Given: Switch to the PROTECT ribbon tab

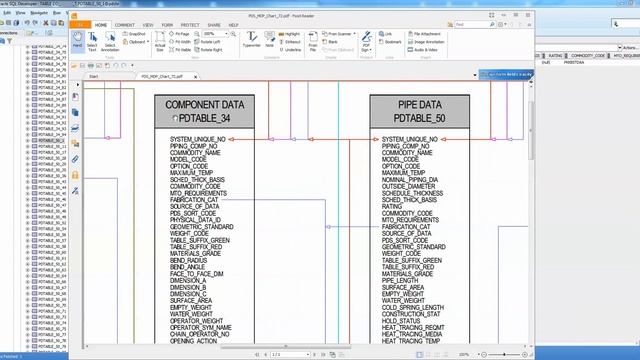Looking at the screenshot, I should tap(190, 25).
